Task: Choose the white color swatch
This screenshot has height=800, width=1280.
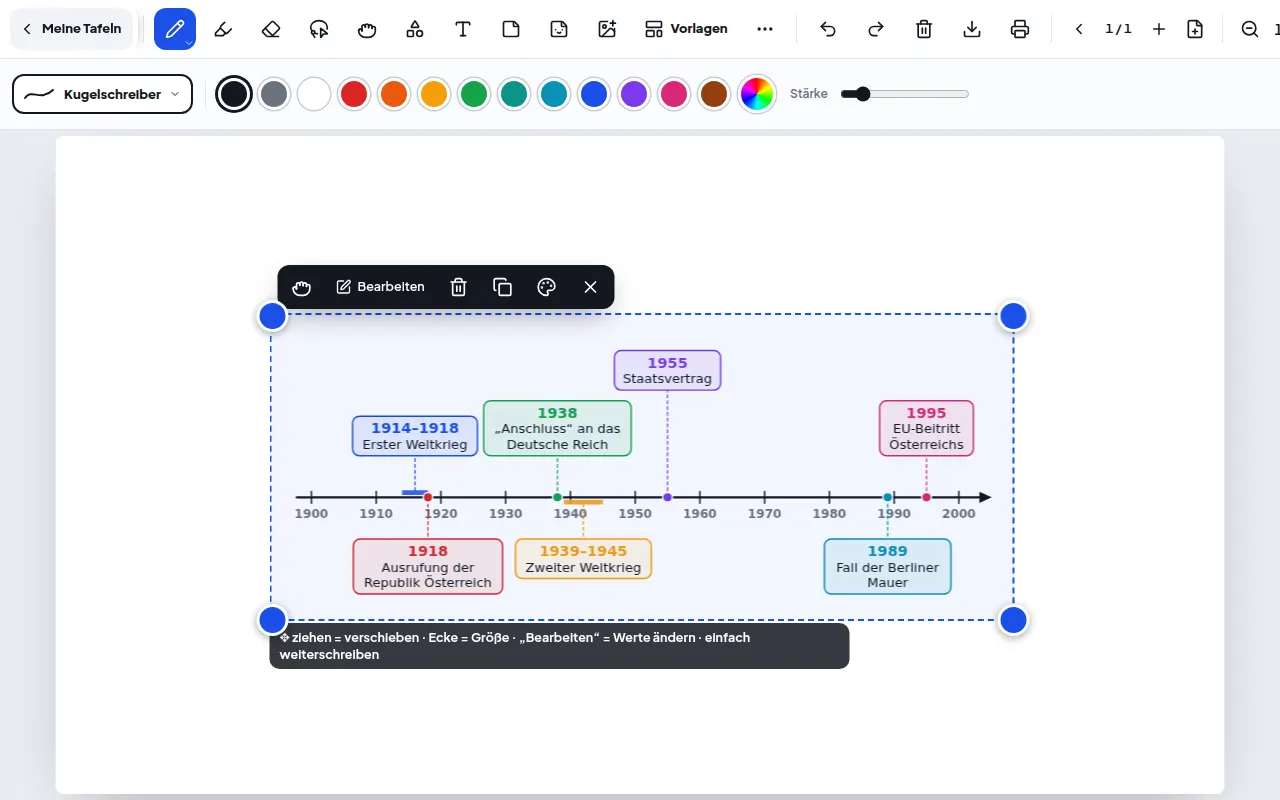Action: 314,94
